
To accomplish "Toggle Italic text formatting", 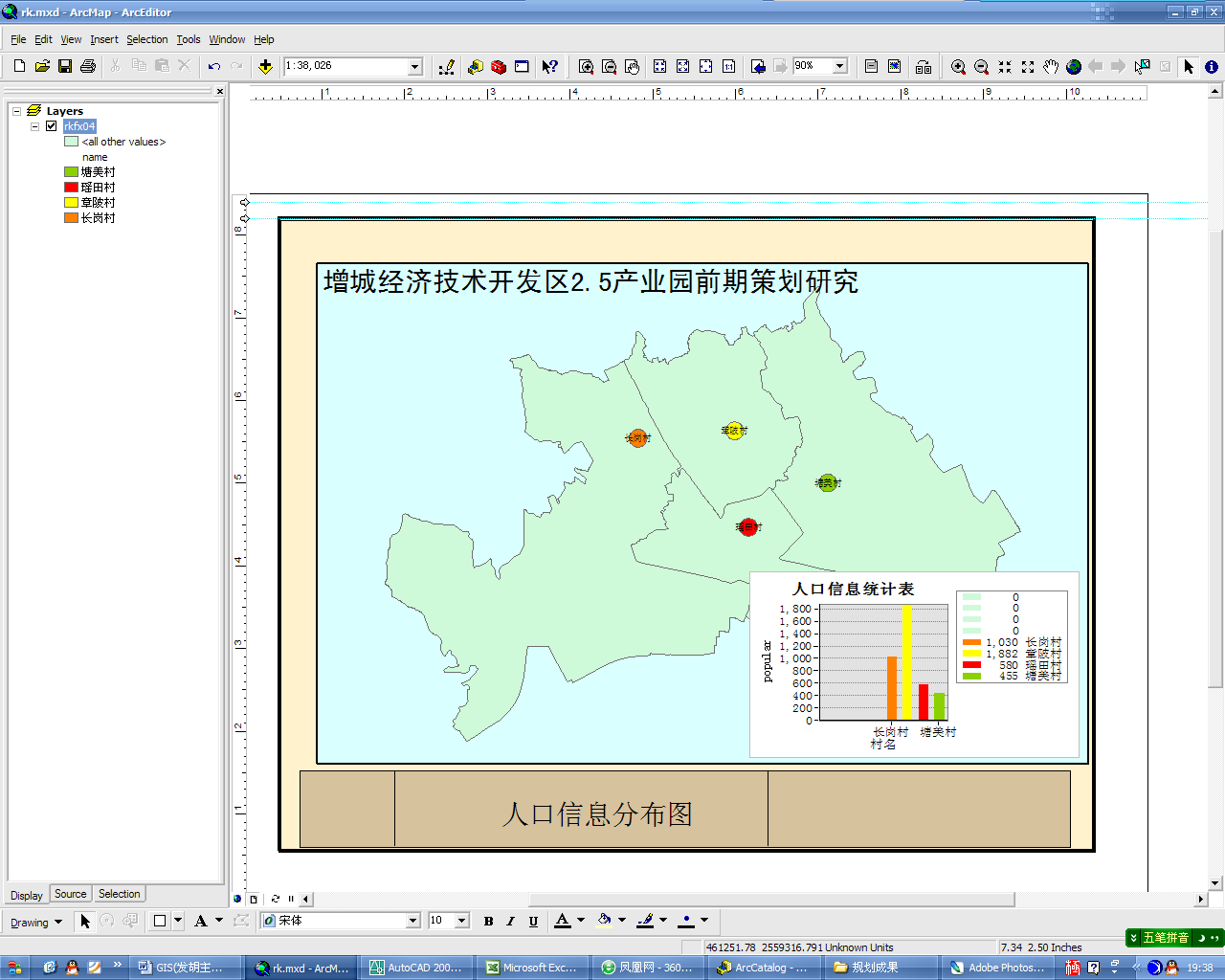I will (510, 921).
